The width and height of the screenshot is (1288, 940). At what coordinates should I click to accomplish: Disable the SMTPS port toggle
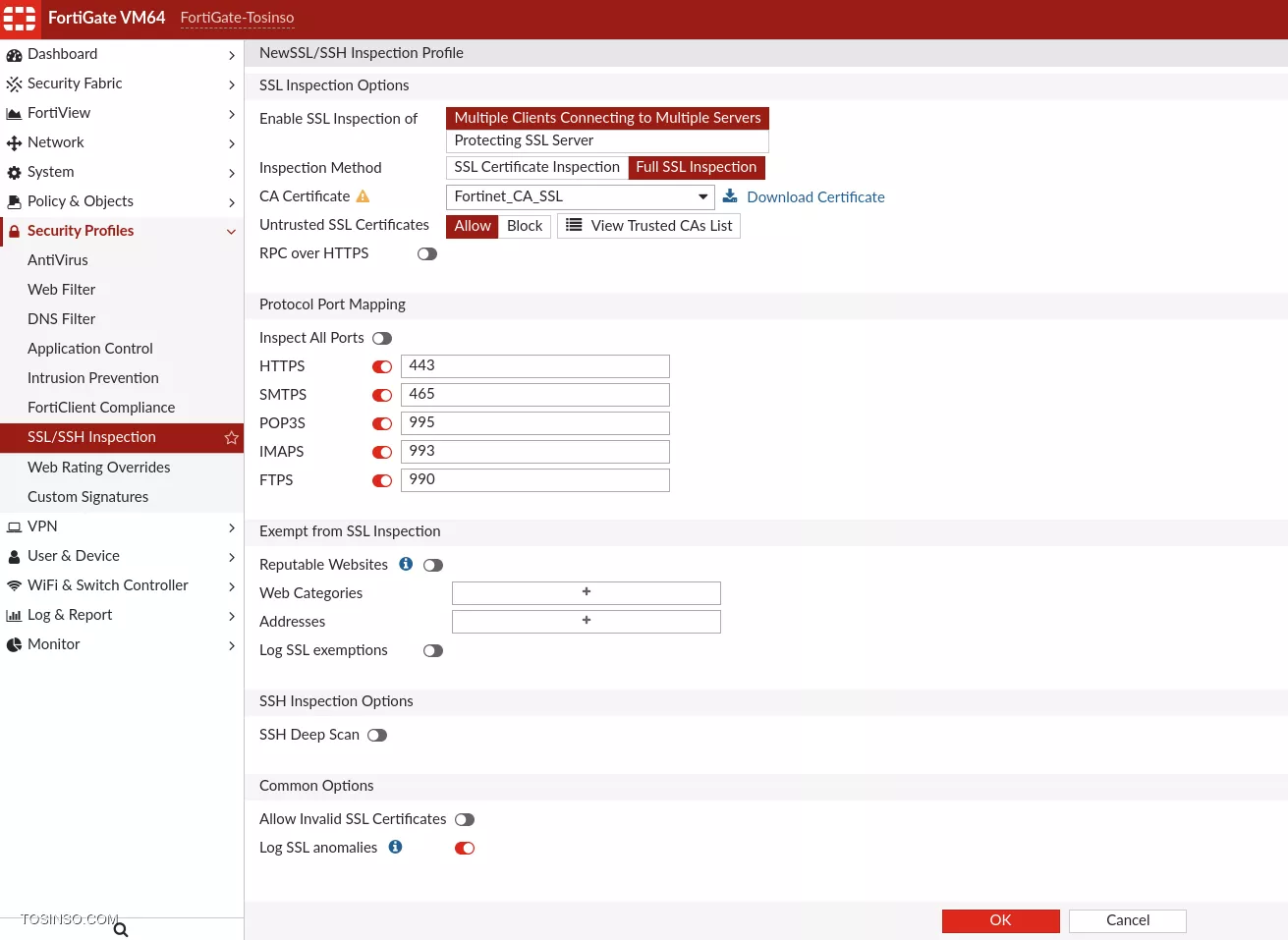click(x=382, y=395)
